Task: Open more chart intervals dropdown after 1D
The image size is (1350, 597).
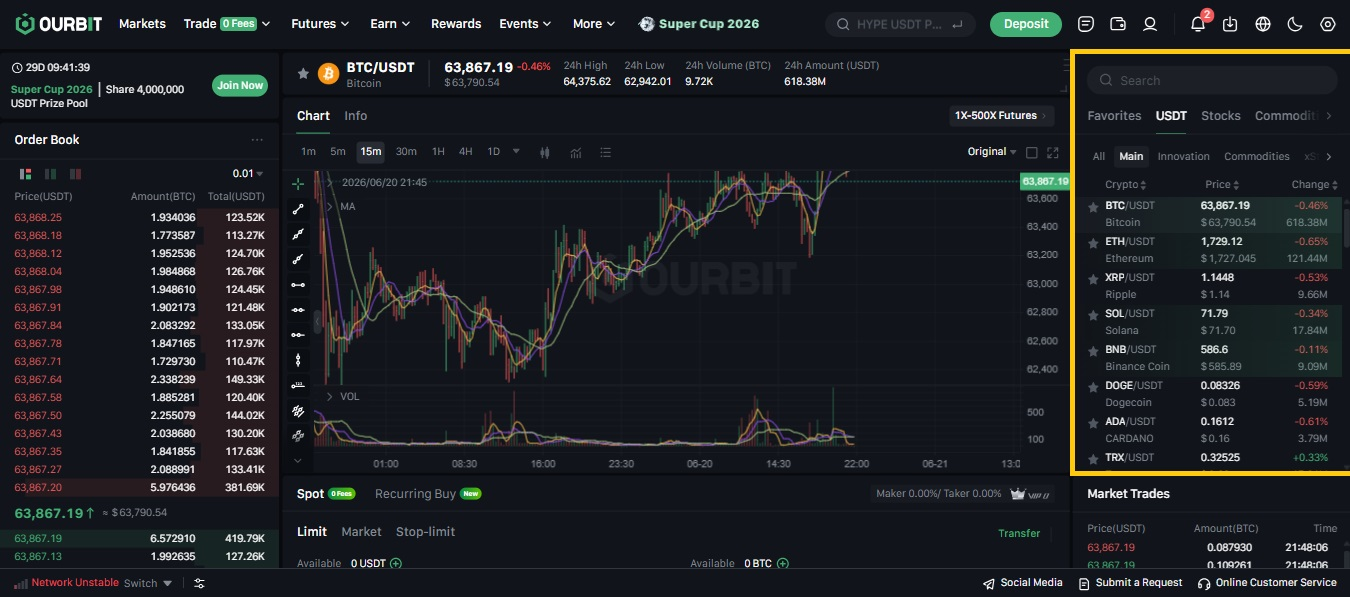Action: pyautogui.click(x=516, y=151)
